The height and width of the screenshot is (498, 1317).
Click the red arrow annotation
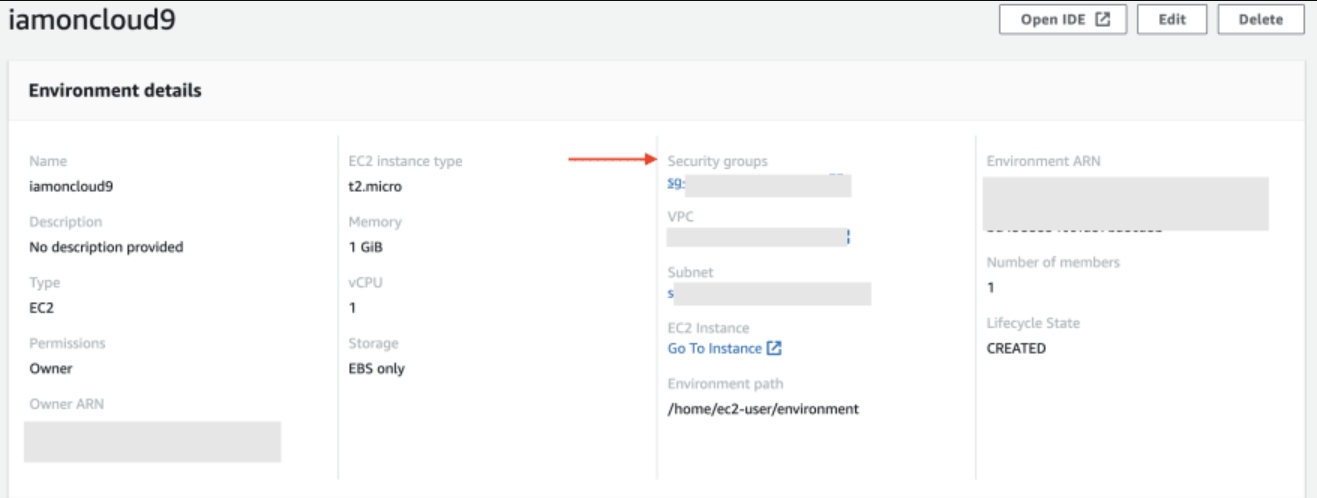coord(610,158)
